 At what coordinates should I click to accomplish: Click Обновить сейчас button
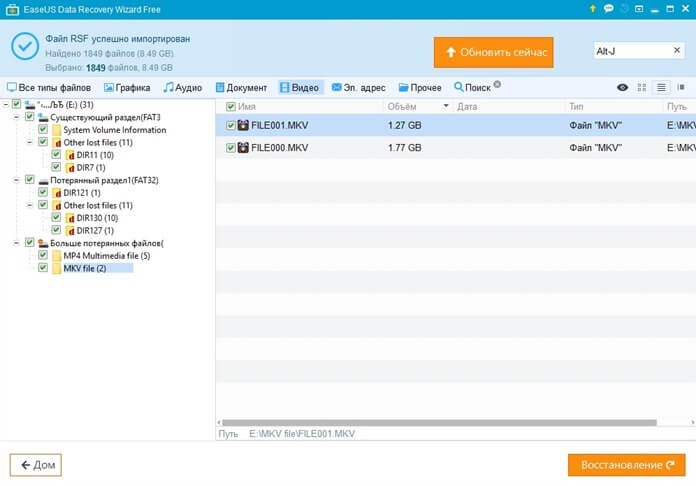coord(494,52)
